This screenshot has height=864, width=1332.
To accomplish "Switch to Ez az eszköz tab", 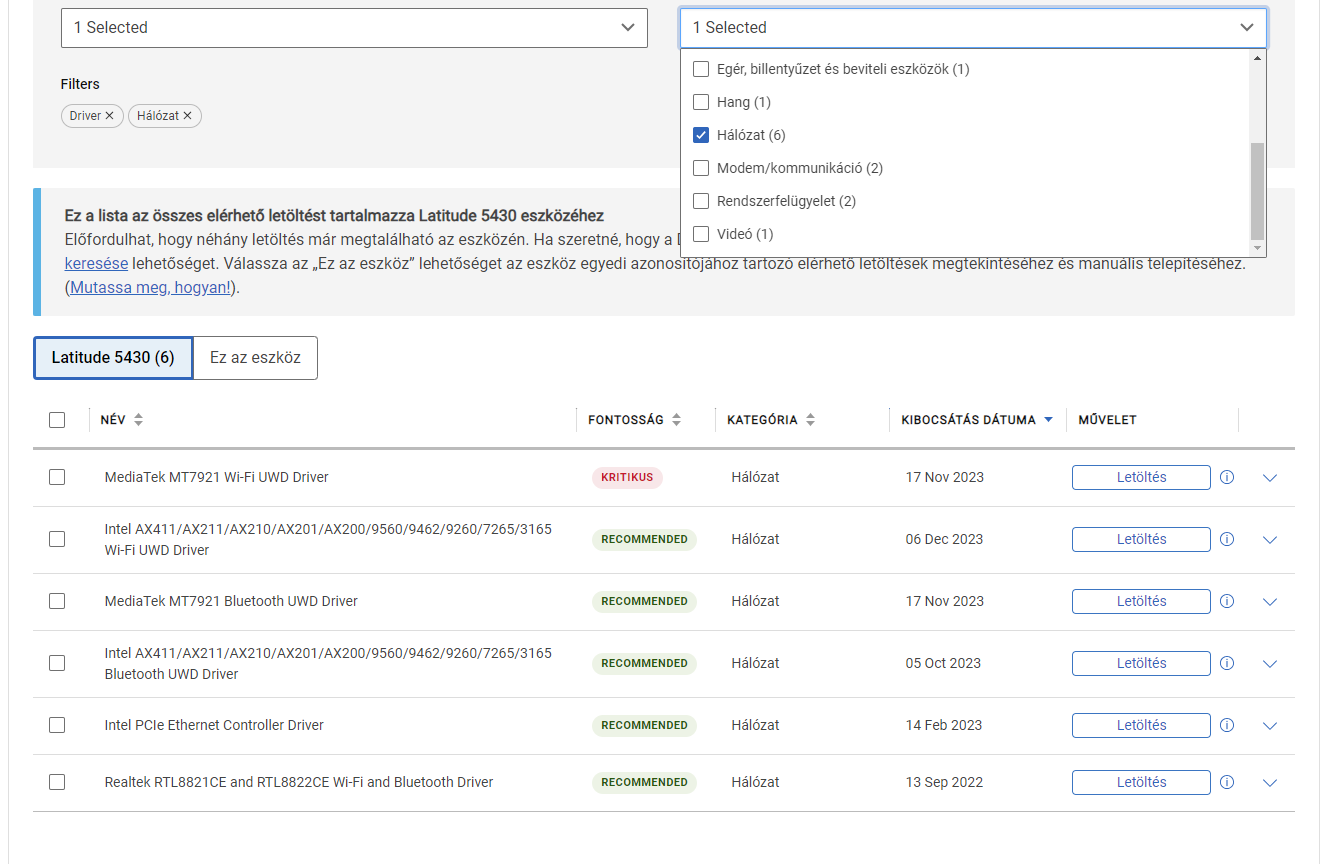I will coord(255,358).
